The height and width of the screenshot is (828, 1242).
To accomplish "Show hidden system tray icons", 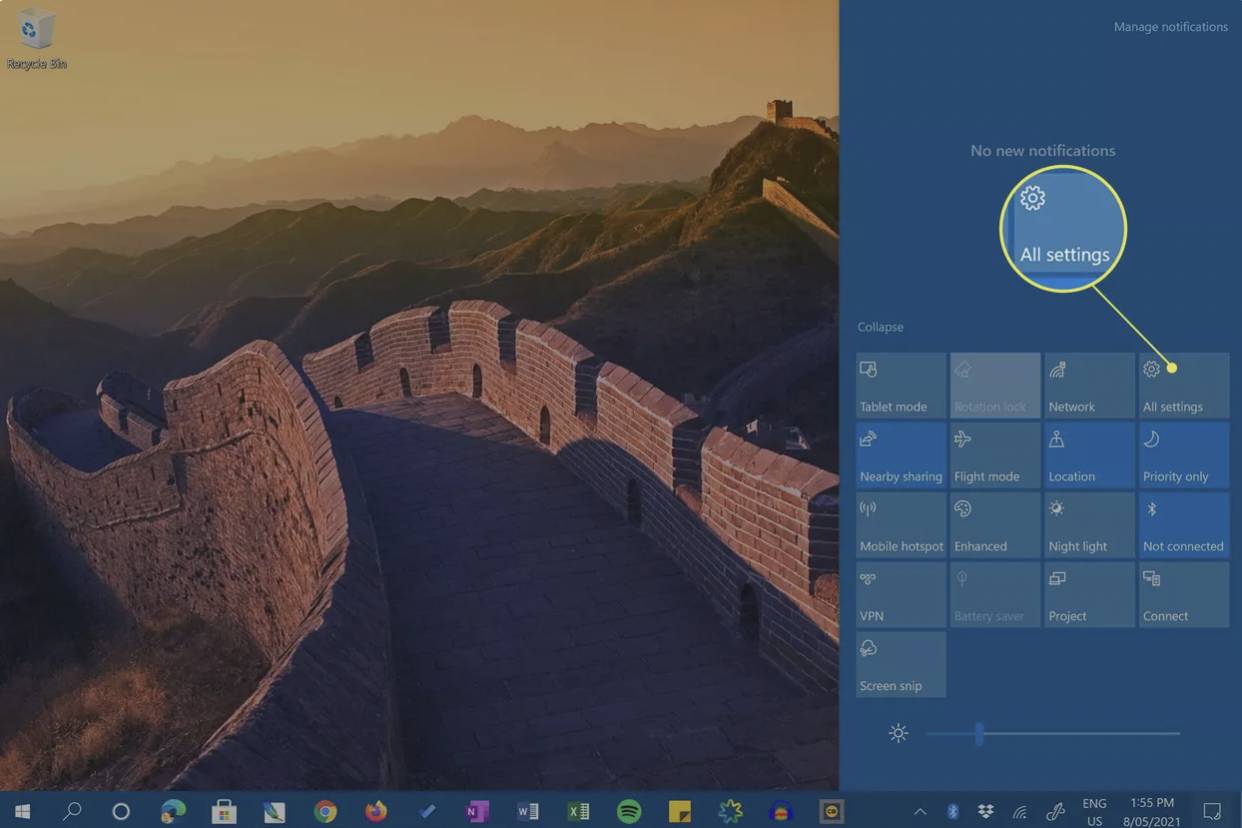I will [920, 811].
